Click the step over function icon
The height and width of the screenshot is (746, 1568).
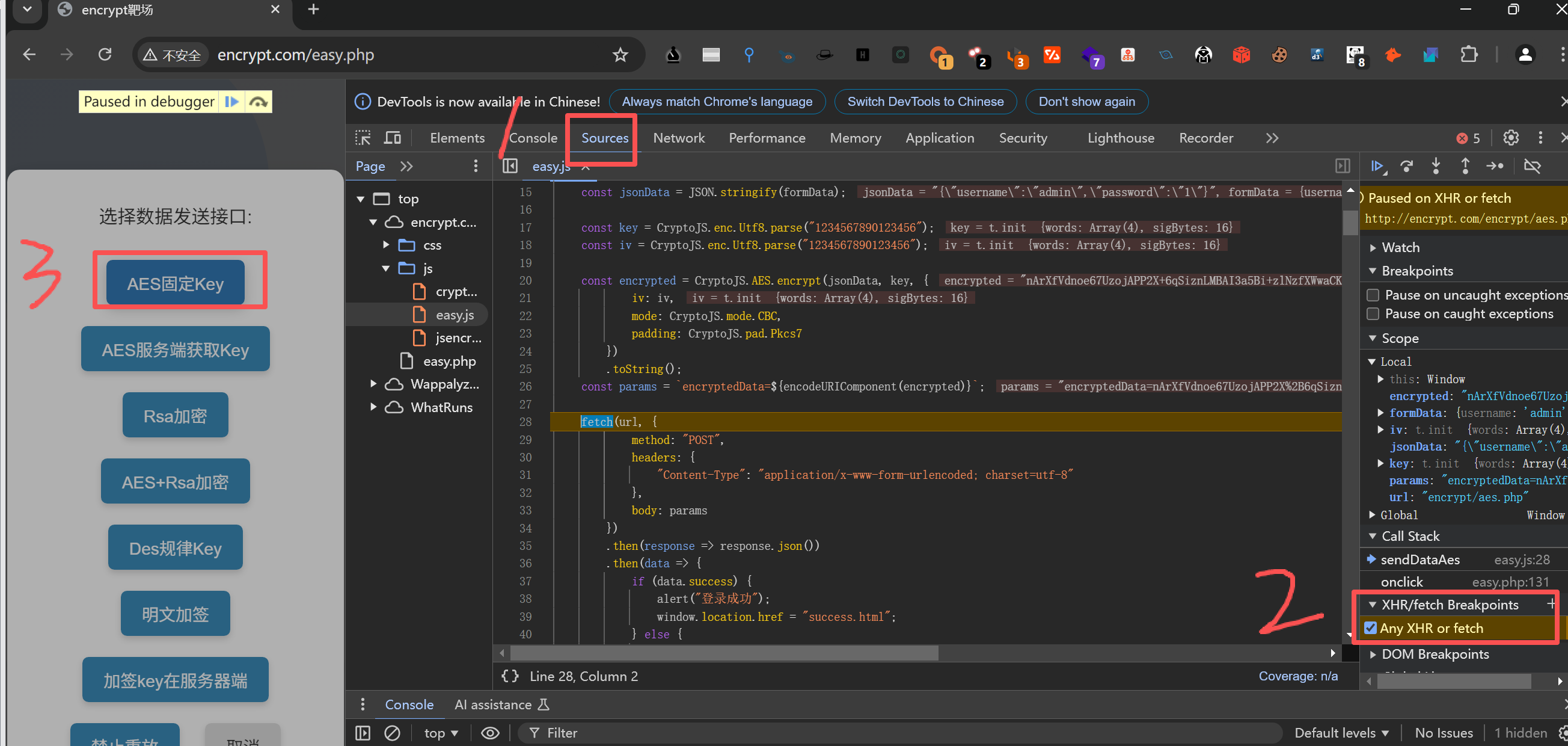point(1407,166)
